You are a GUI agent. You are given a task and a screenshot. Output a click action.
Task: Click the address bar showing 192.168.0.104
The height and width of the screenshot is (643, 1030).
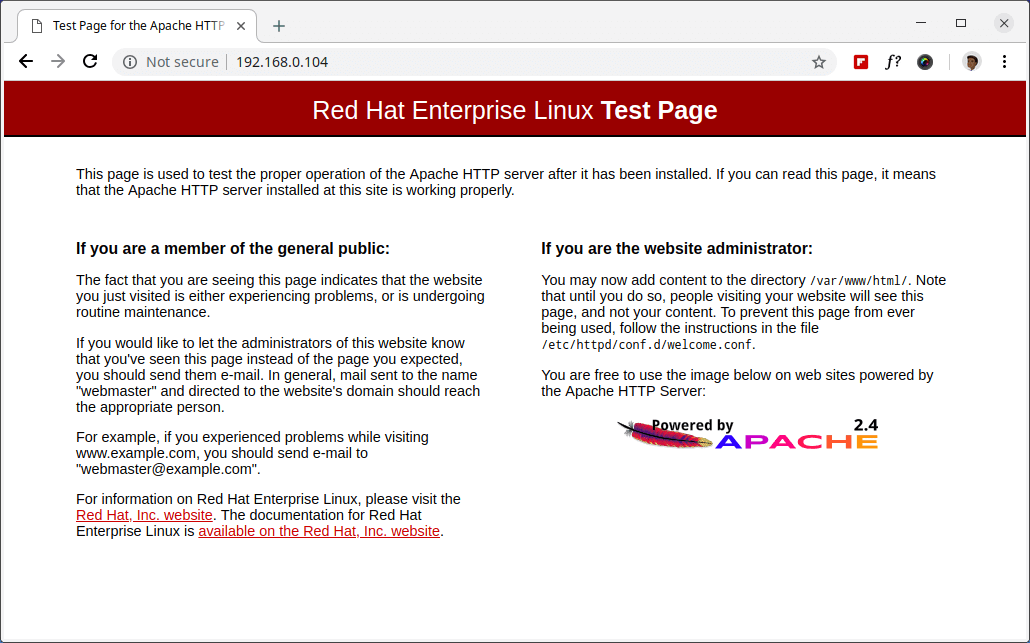pos(474,62)
